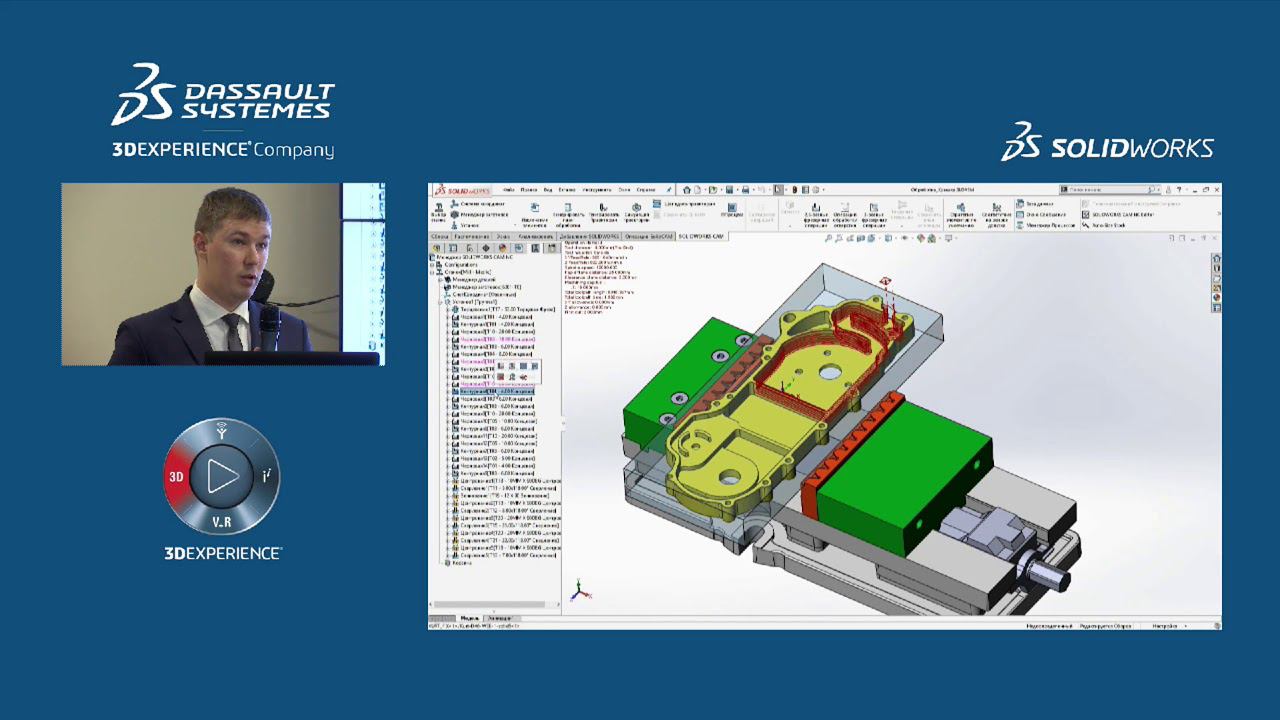Click the Print icon
Viewport: 1280px width, 720px height.
click(x=745, y=190)
